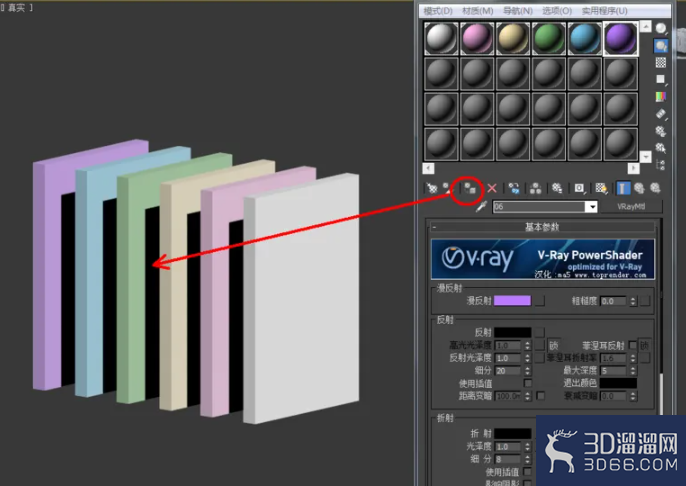Click Show Shaded Material in Viewport icon

pyautogui.click(x=601, y=189)
